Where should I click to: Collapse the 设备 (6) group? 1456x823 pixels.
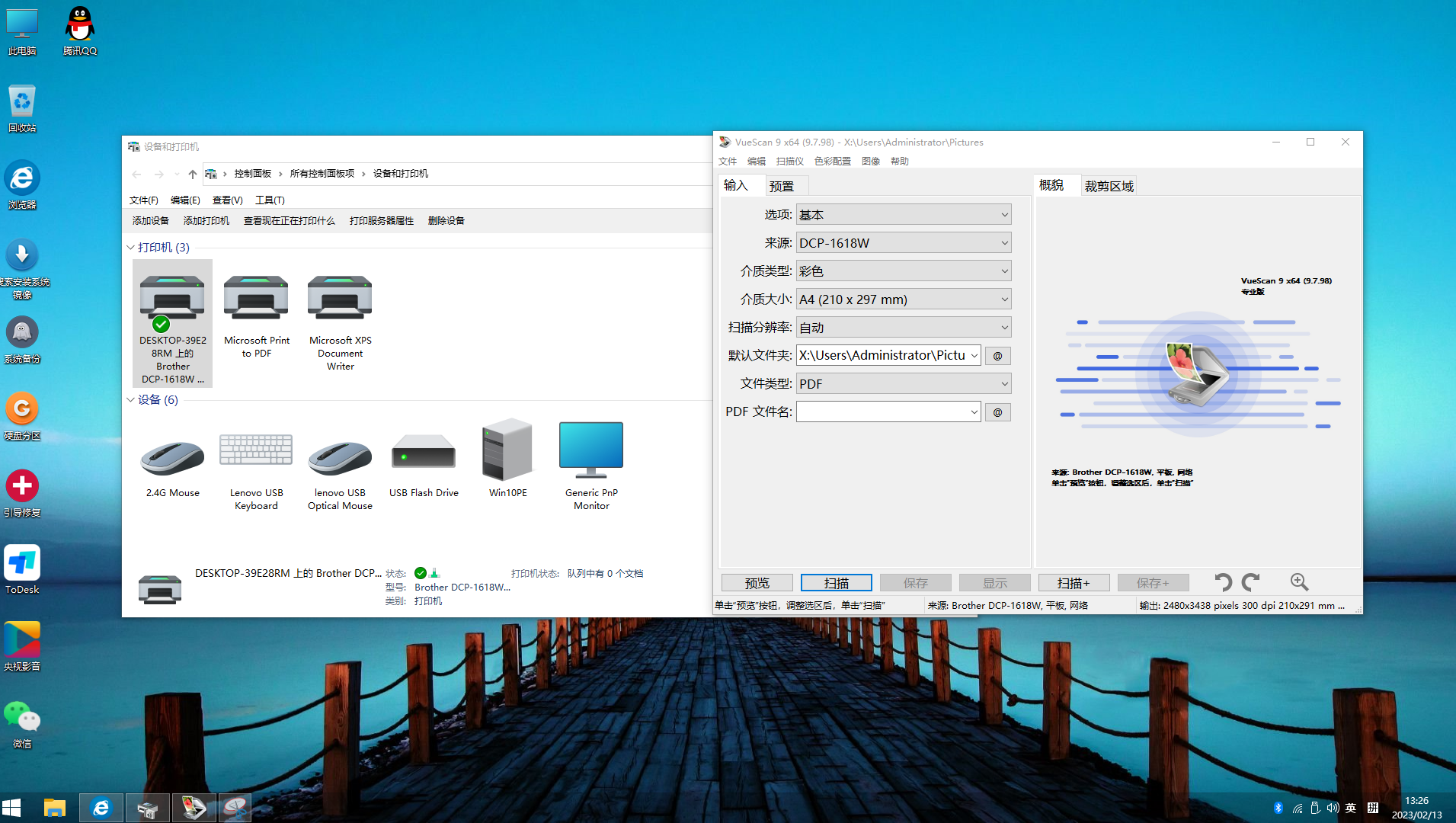[x=130, y=400]
